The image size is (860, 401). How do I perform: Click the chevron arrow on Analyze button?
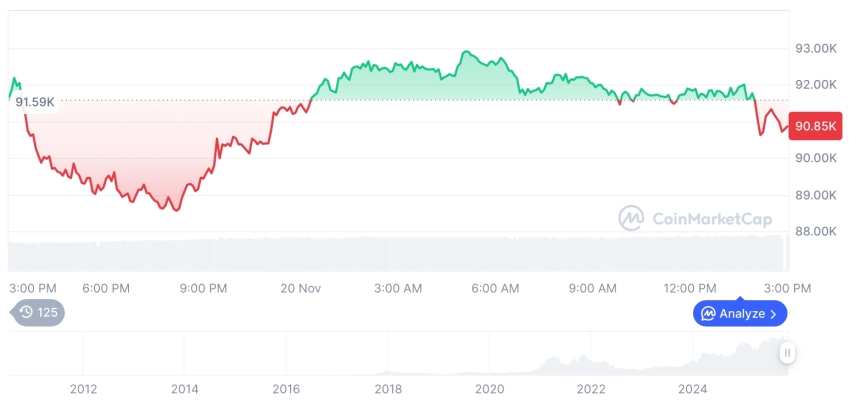[773, 314]
